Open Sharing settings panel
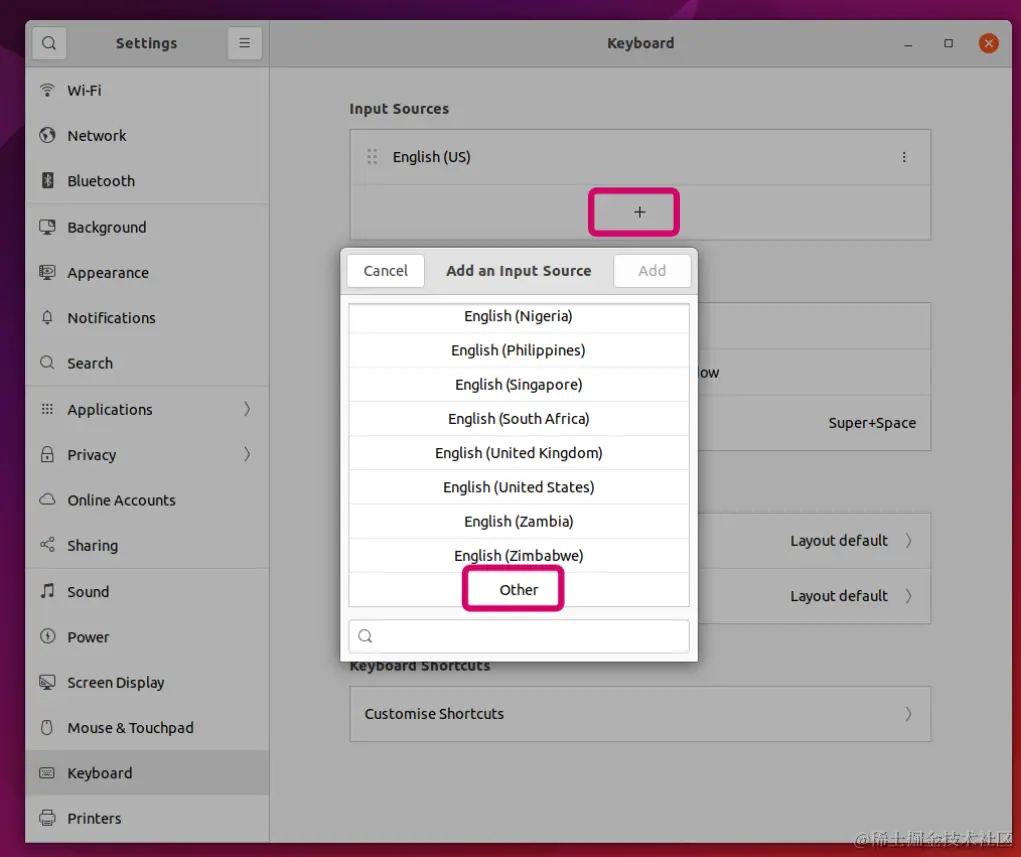The height and width of the screenshot is (857, 1021). pyautogui.click(x=147, y=545)
